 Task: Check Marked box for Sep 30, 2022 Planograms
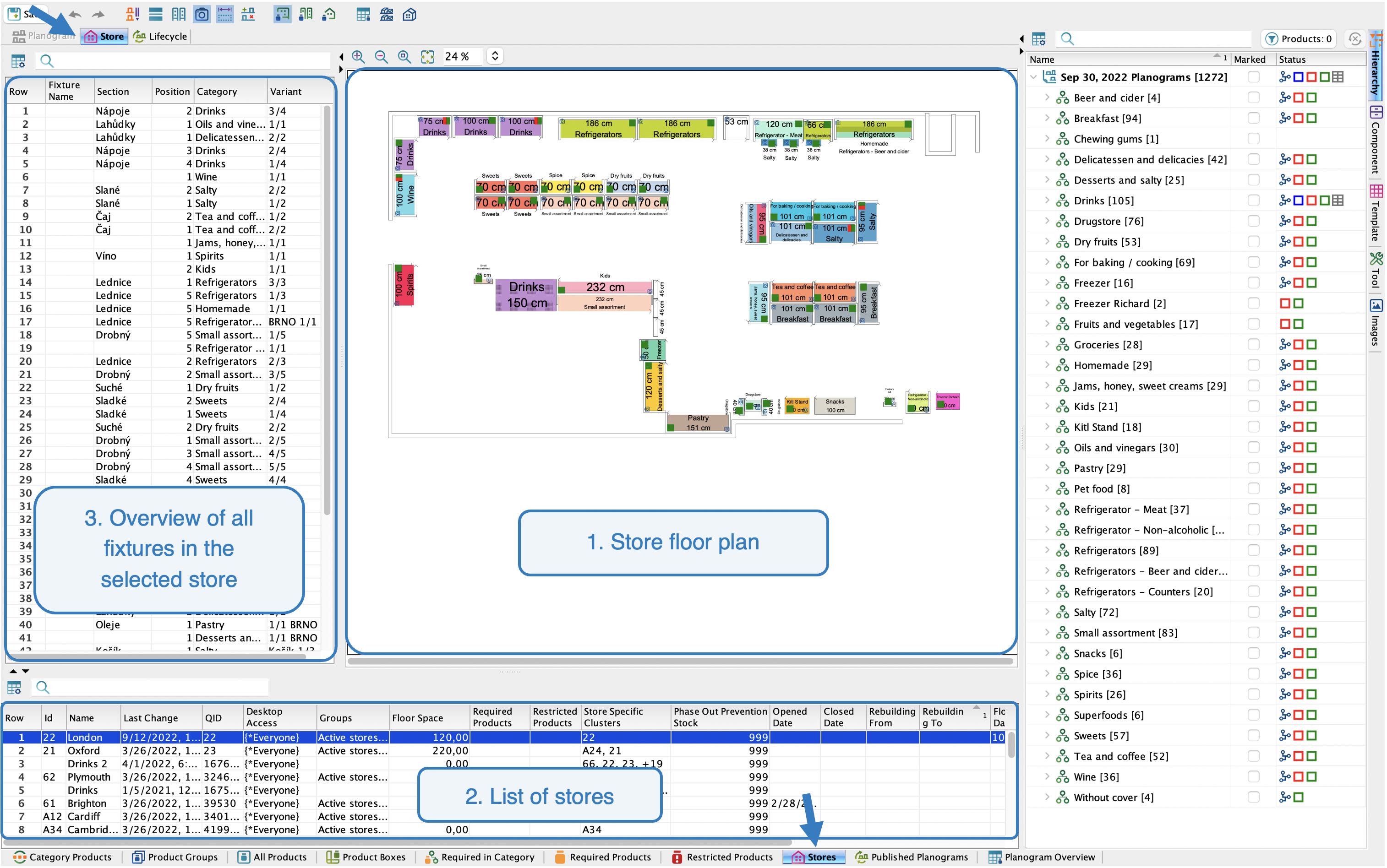point(1254,77)
